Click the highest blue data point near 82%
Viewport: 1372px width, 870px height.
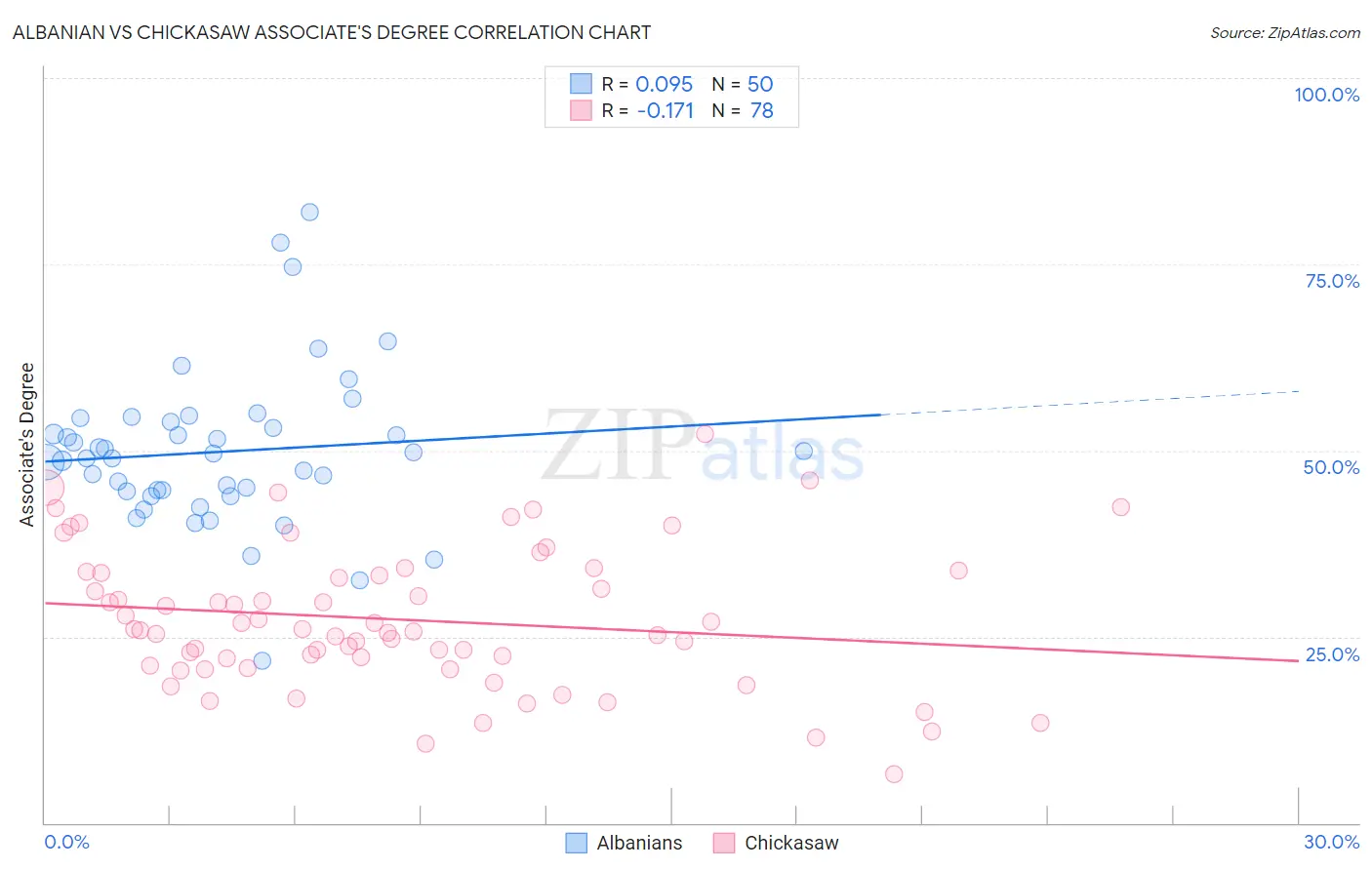click(309, 212)
